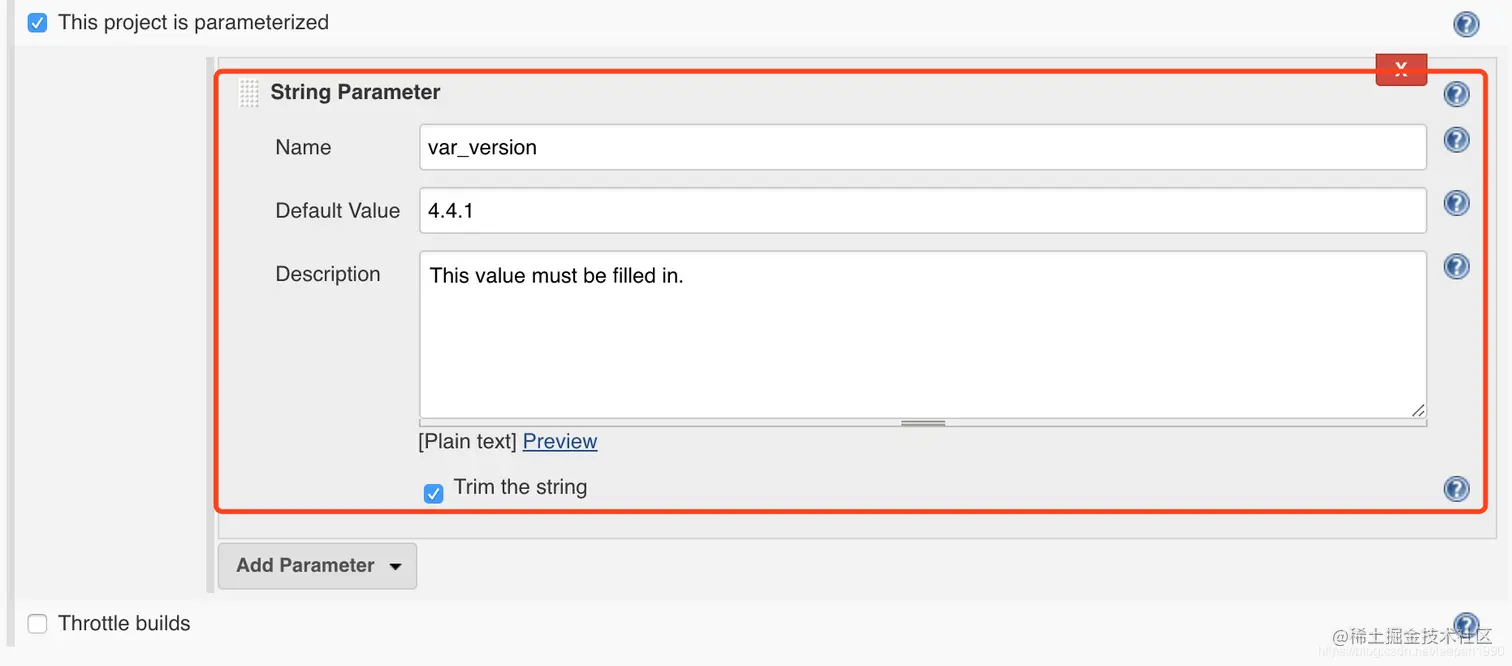Screen dimensions: 1512x666
Task: View help for the Description field
Action: (x=1457, y=266)
